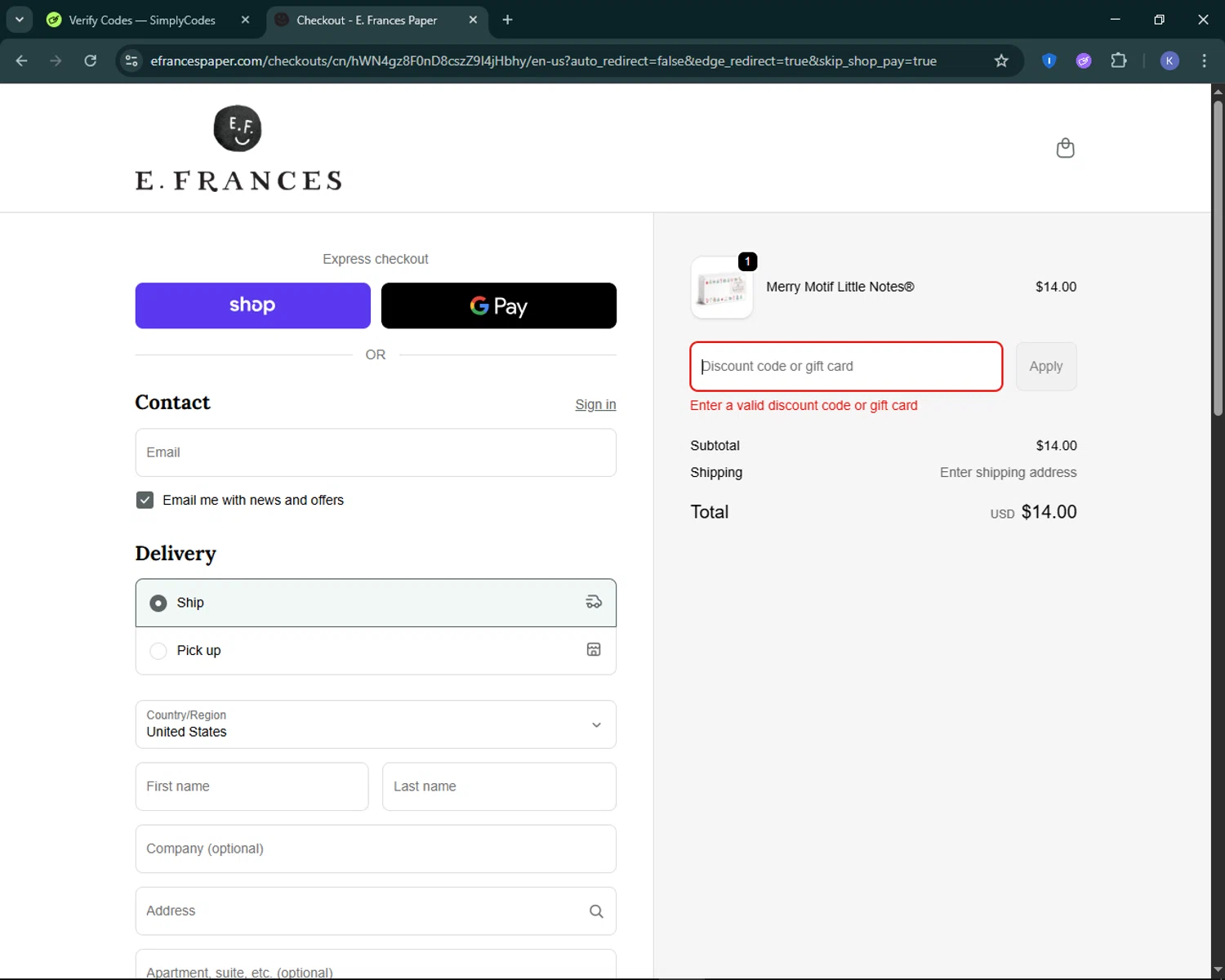This screenshot has width=1225, height=980.
Task: Click the Merry Motif Little Notes thumbnail
Action: click(722, 287)
